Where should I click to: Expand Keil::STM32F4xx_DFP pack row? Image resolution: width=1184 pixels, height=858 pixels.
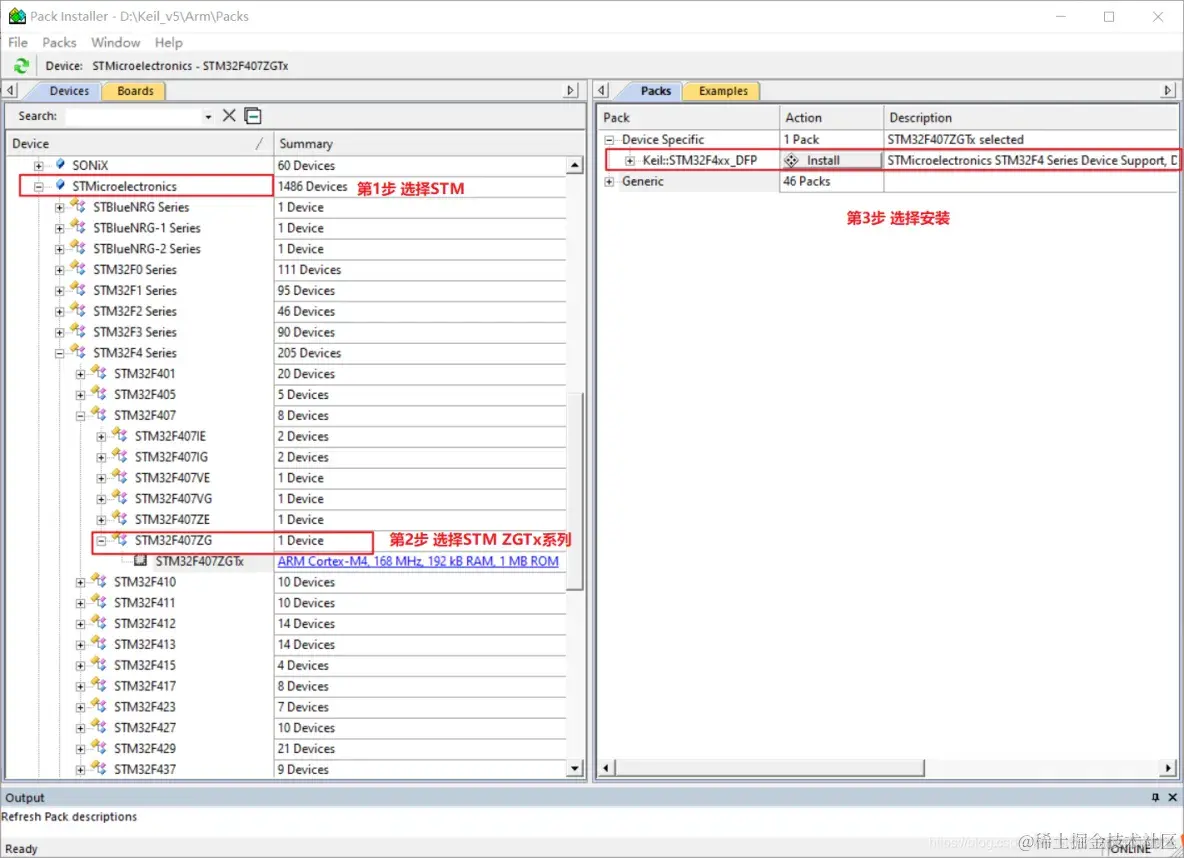(630, 161)
